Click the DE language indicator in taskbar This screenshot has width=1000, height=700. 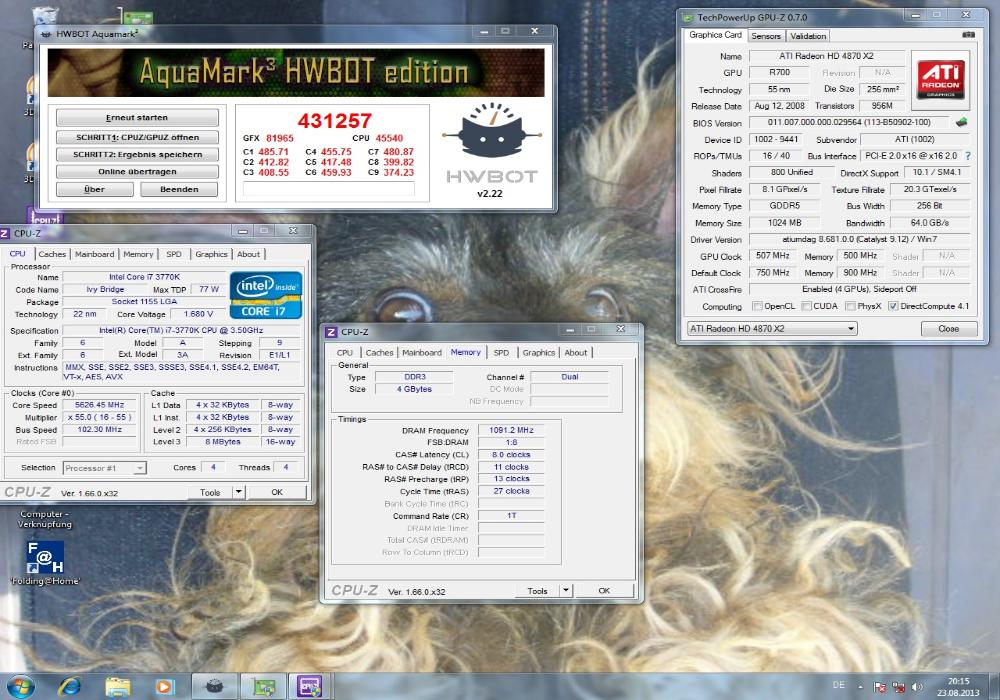pyautogui.click(x=839, y=685)
